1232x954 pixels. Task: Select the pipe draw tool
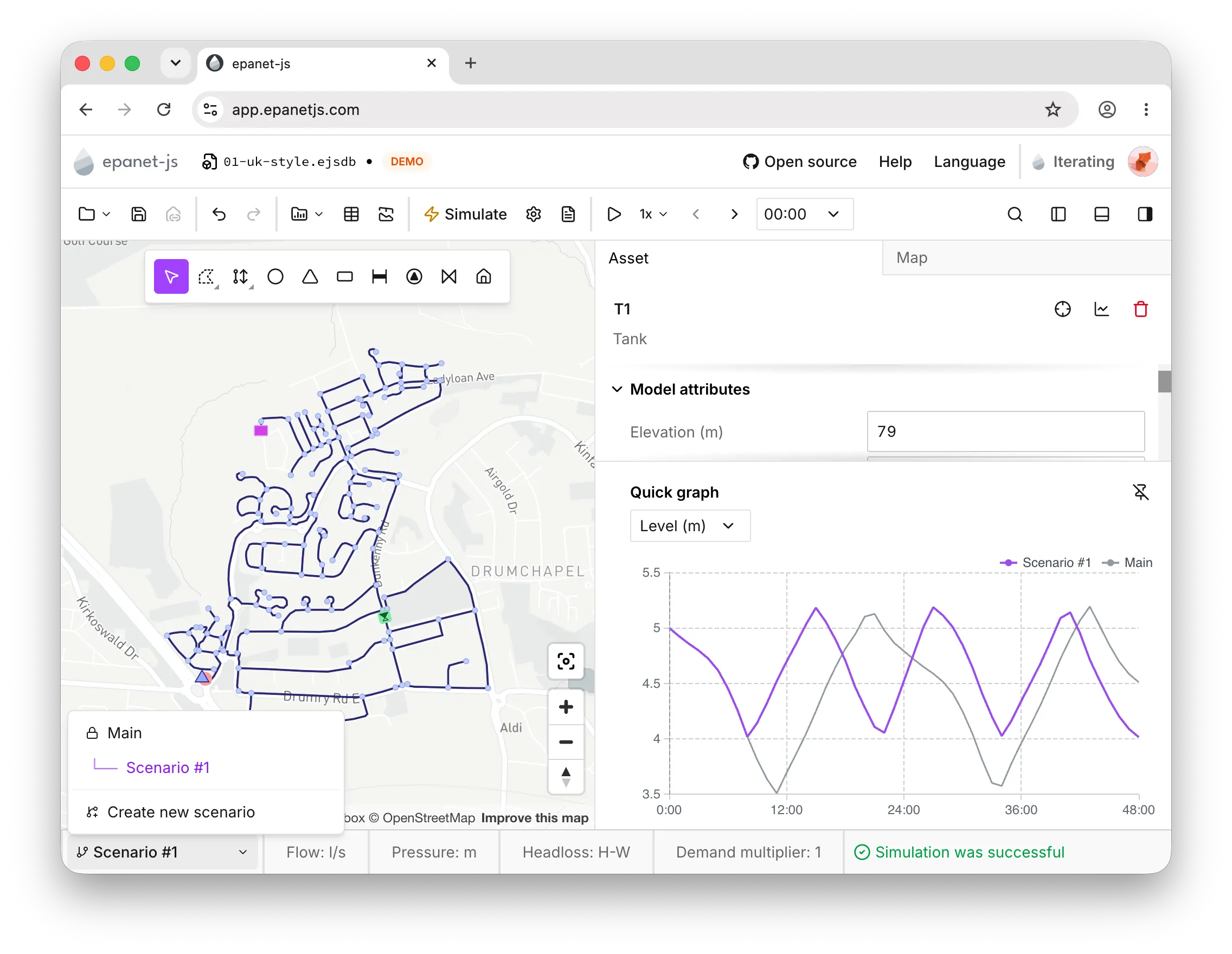coord(380,276)
